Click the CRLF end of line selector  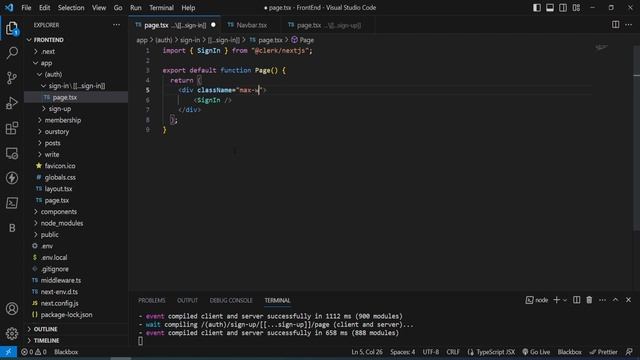(x=453, y=352)
